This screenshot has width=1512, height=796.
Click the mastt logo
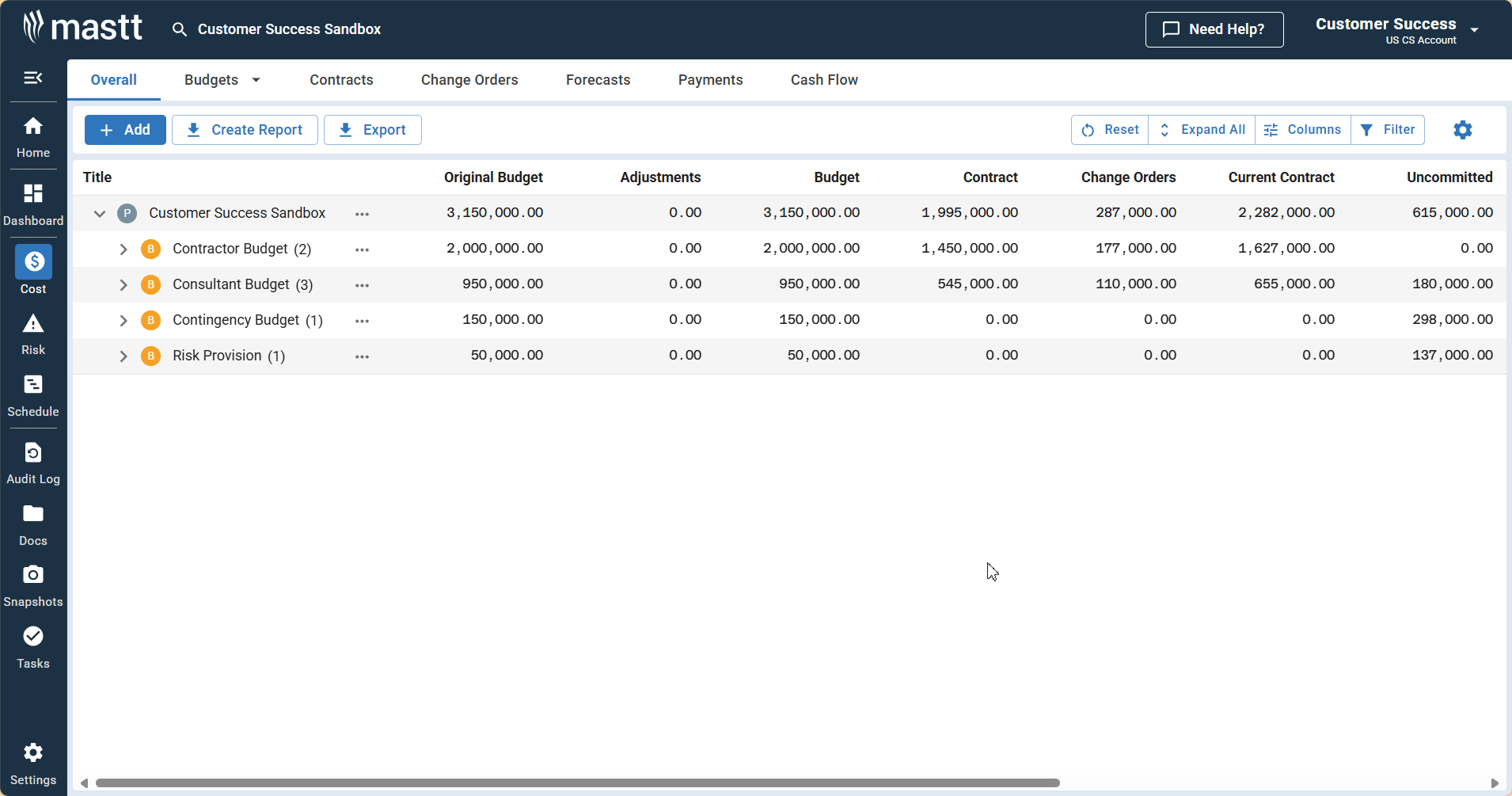click(x=82, y=28)
